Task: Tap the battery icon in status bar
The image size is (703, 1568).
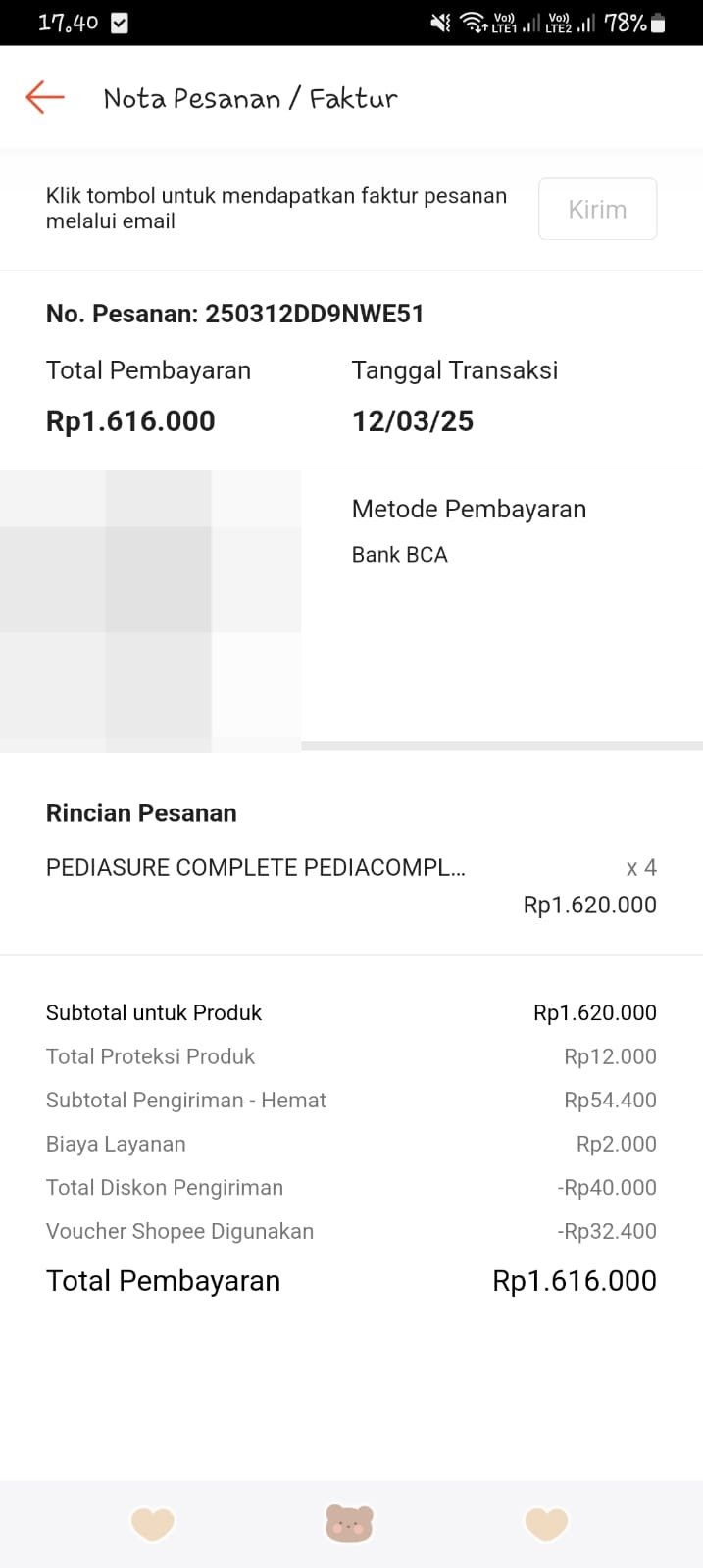Action: point(658,23)
